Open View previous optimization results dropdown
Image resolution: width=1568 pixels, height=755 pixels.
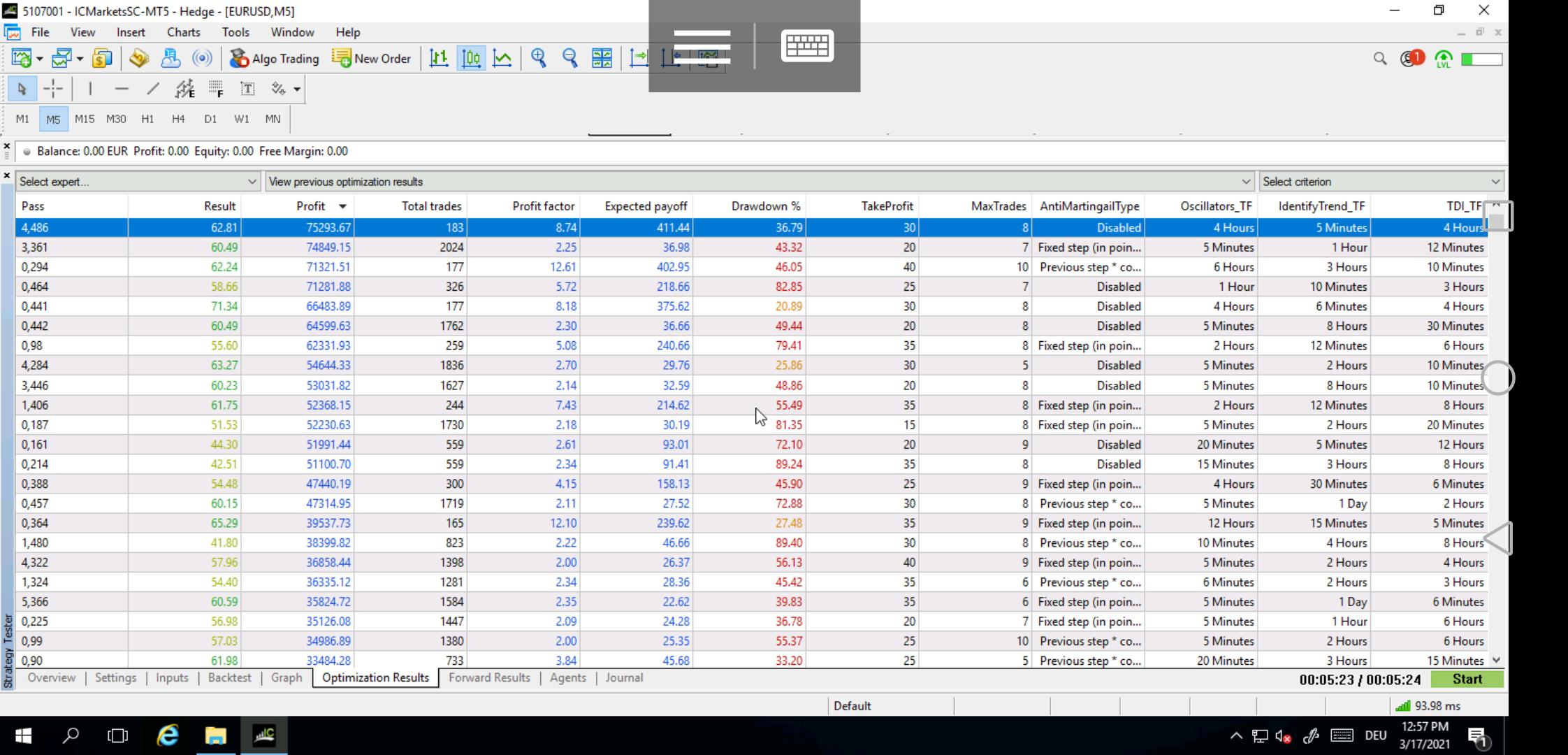pos(760,182)
